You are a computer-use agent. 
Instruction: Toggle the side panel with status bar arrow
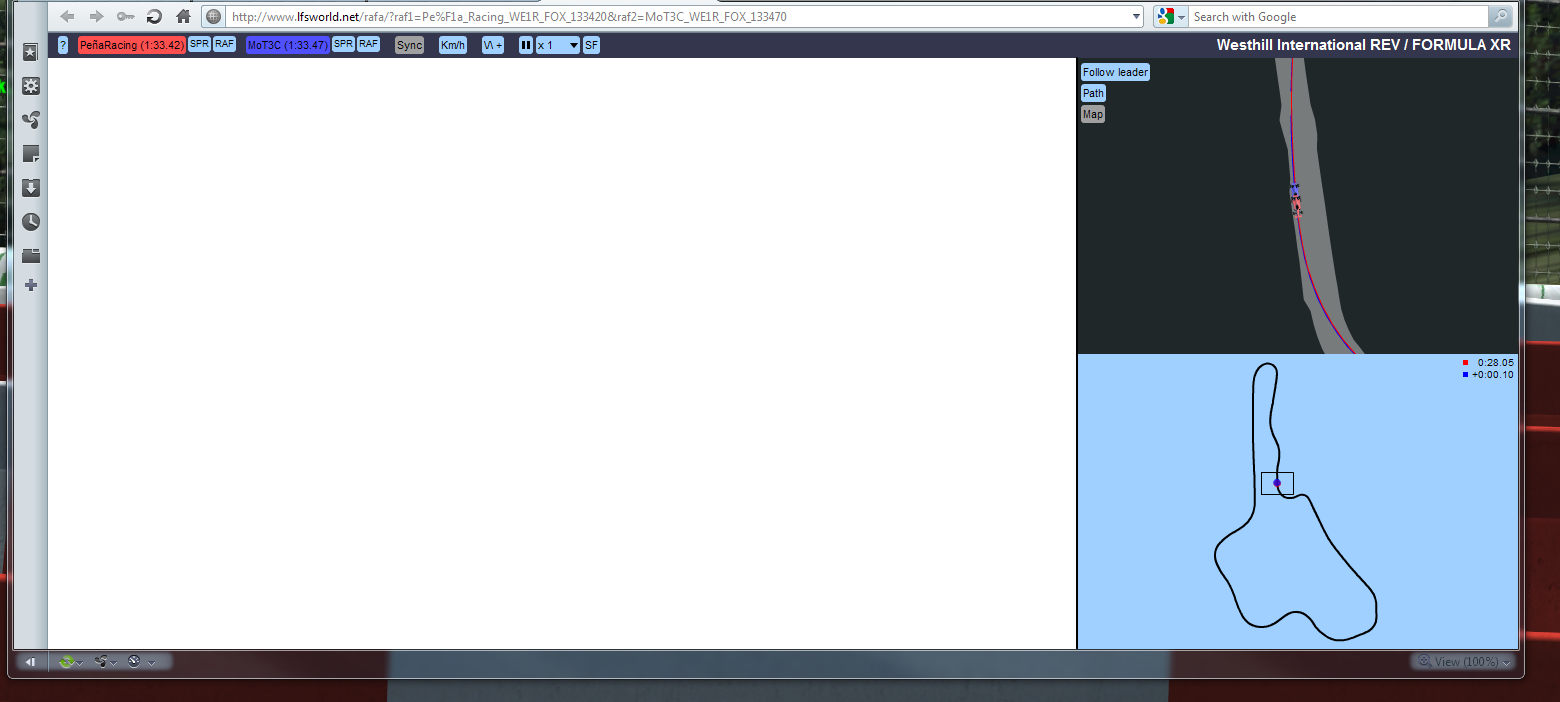tap(30, 661)
